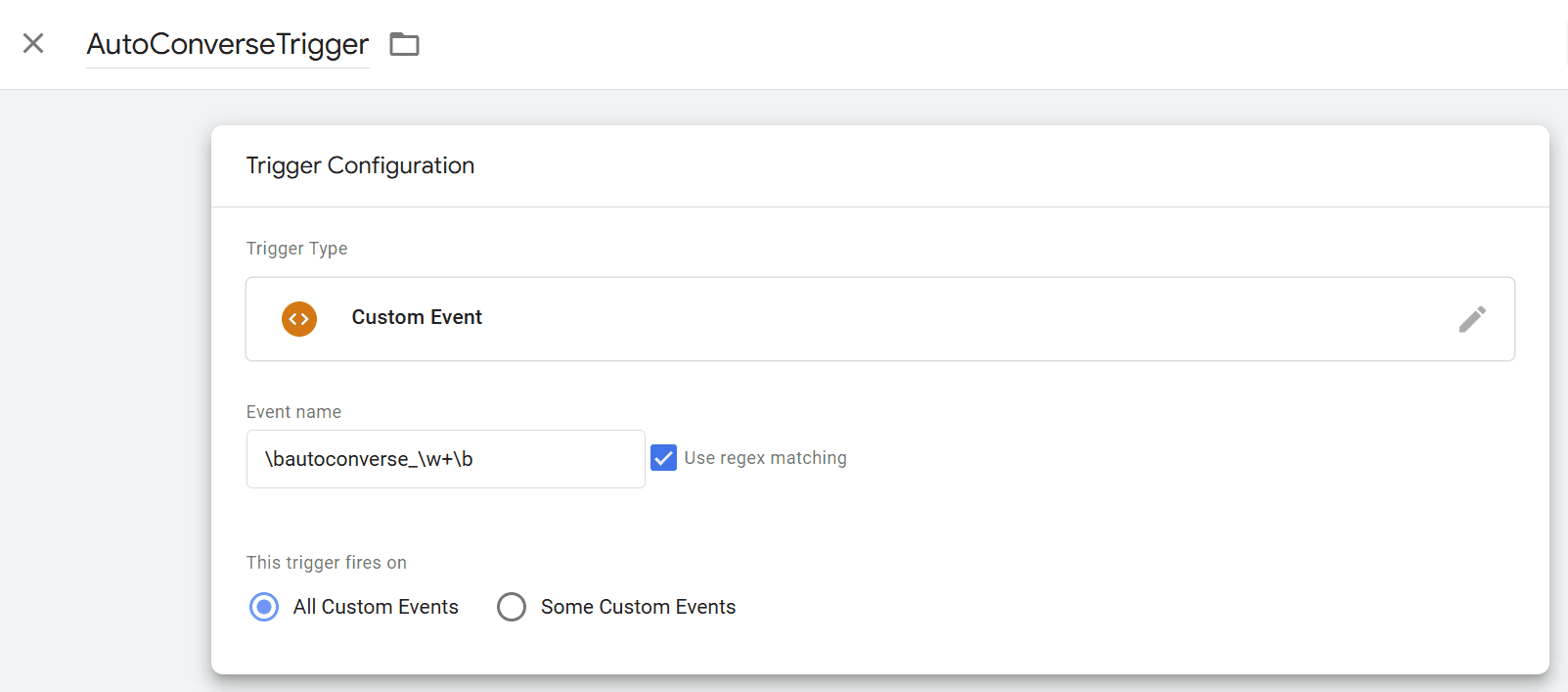The width and height of the screenshot is (1568, 692).
Task: Click the pencil icon to edit the trigger type
Action: (1472, 319)
